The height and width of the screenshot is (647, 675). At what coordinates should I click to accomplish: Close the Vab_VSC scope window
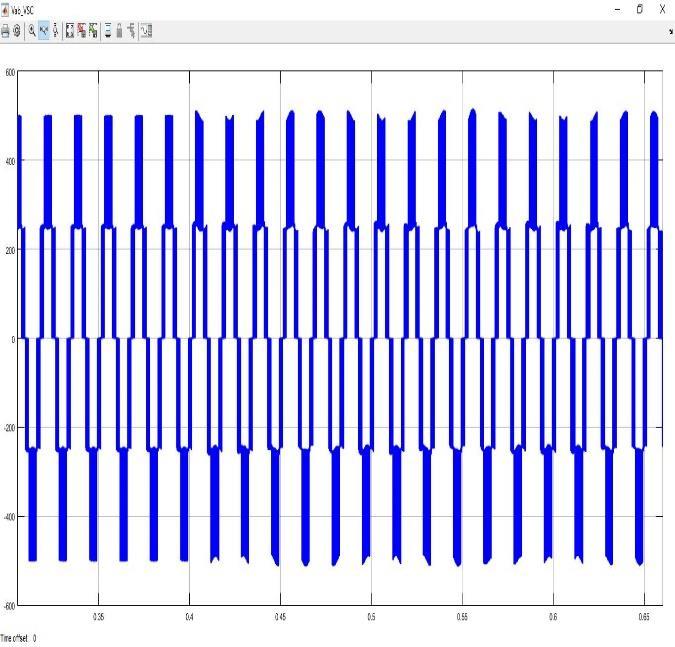point(663,9)
